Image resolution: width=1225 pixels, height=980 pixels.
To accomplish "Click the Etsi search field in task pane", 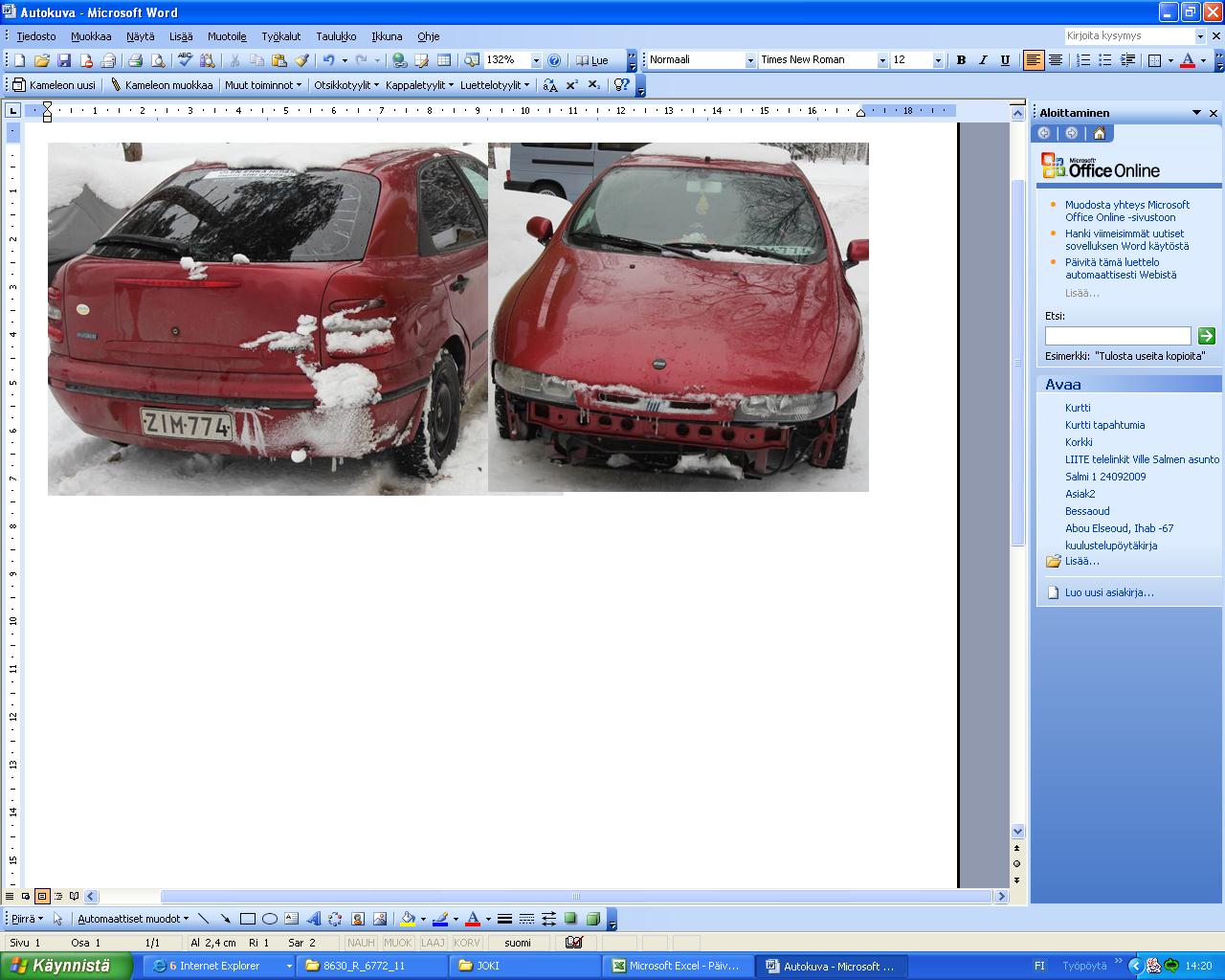I will pyautogui.click(x=1117, y=336).
